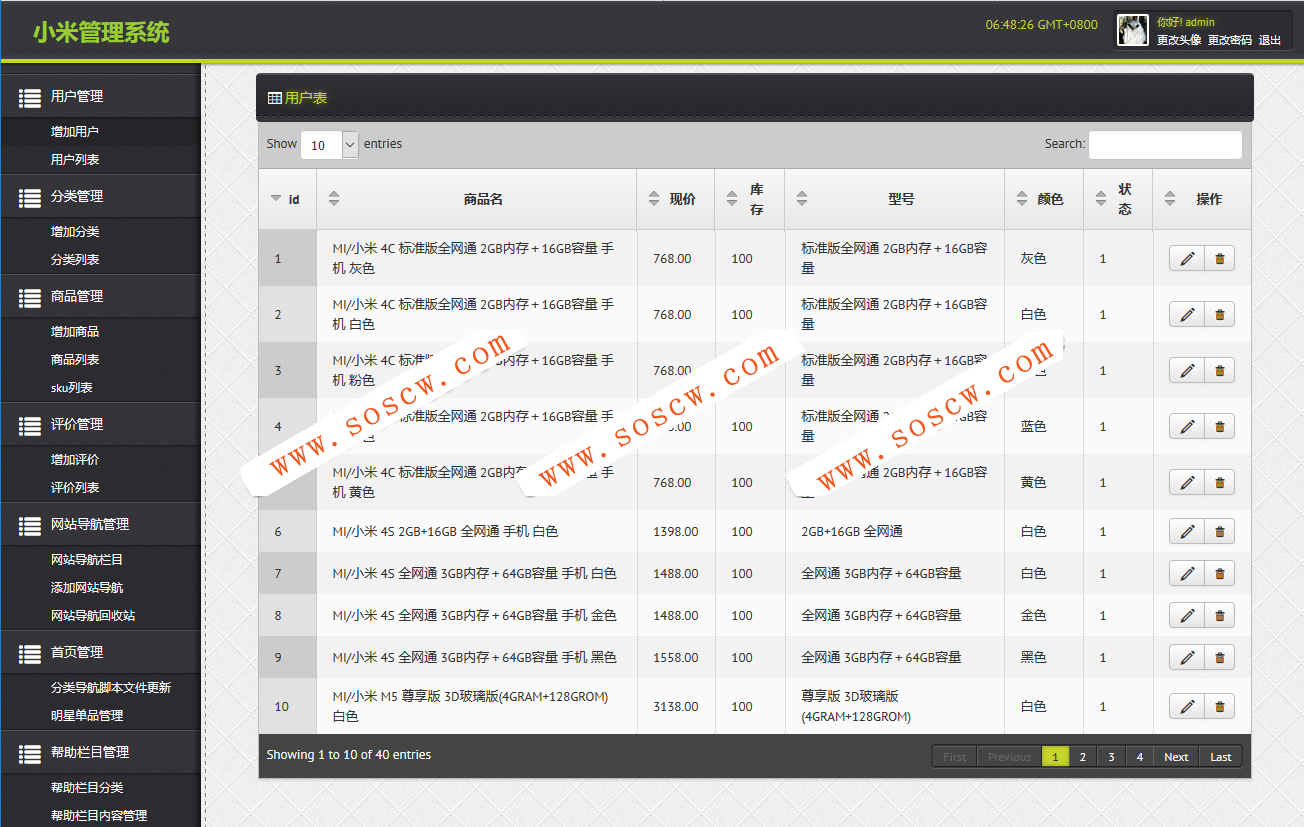This screenshot has height=827, width=1304.
Task: Open 增加用户 in the sidebar
Action: [x=75, y=132]
